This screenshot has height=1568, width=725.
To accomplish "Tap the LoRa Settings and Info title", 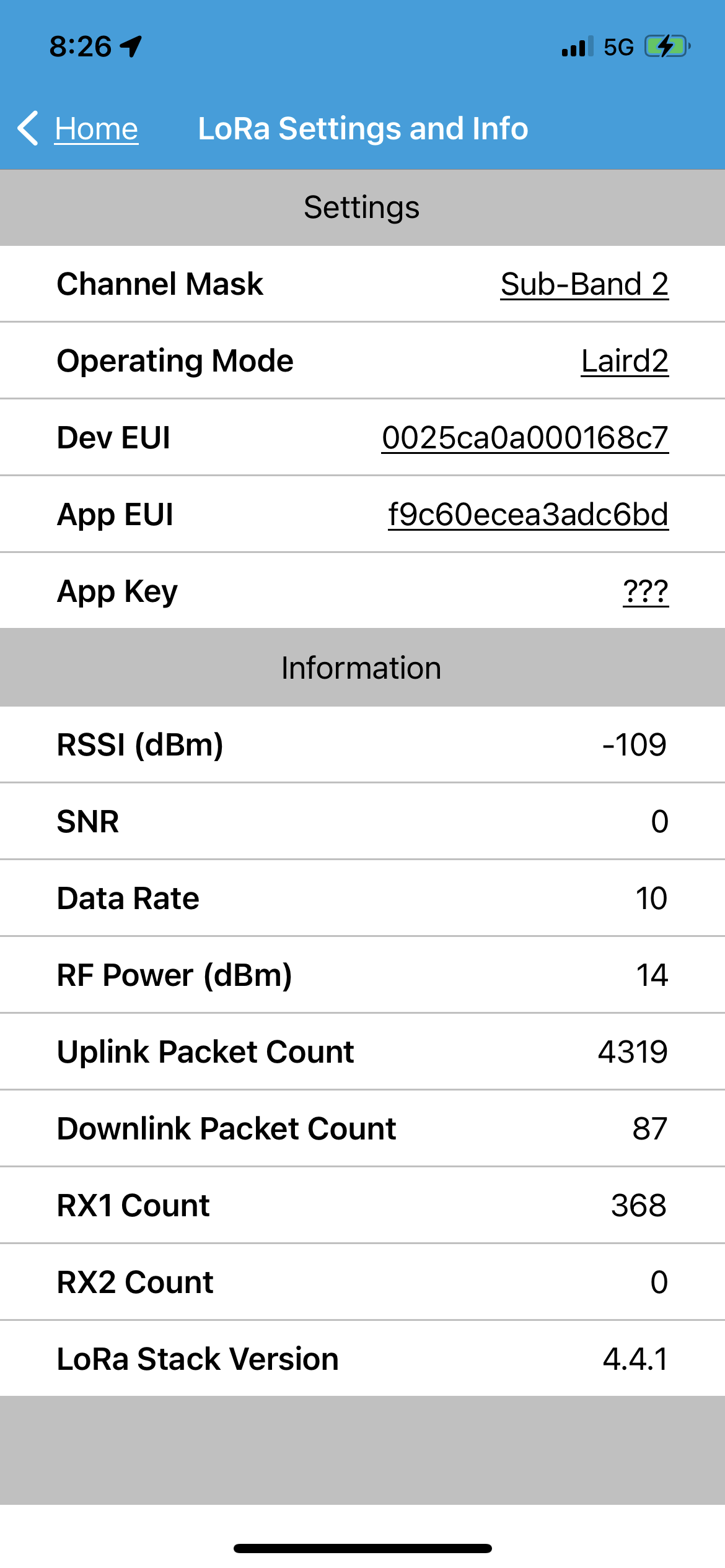I will 362,129.
